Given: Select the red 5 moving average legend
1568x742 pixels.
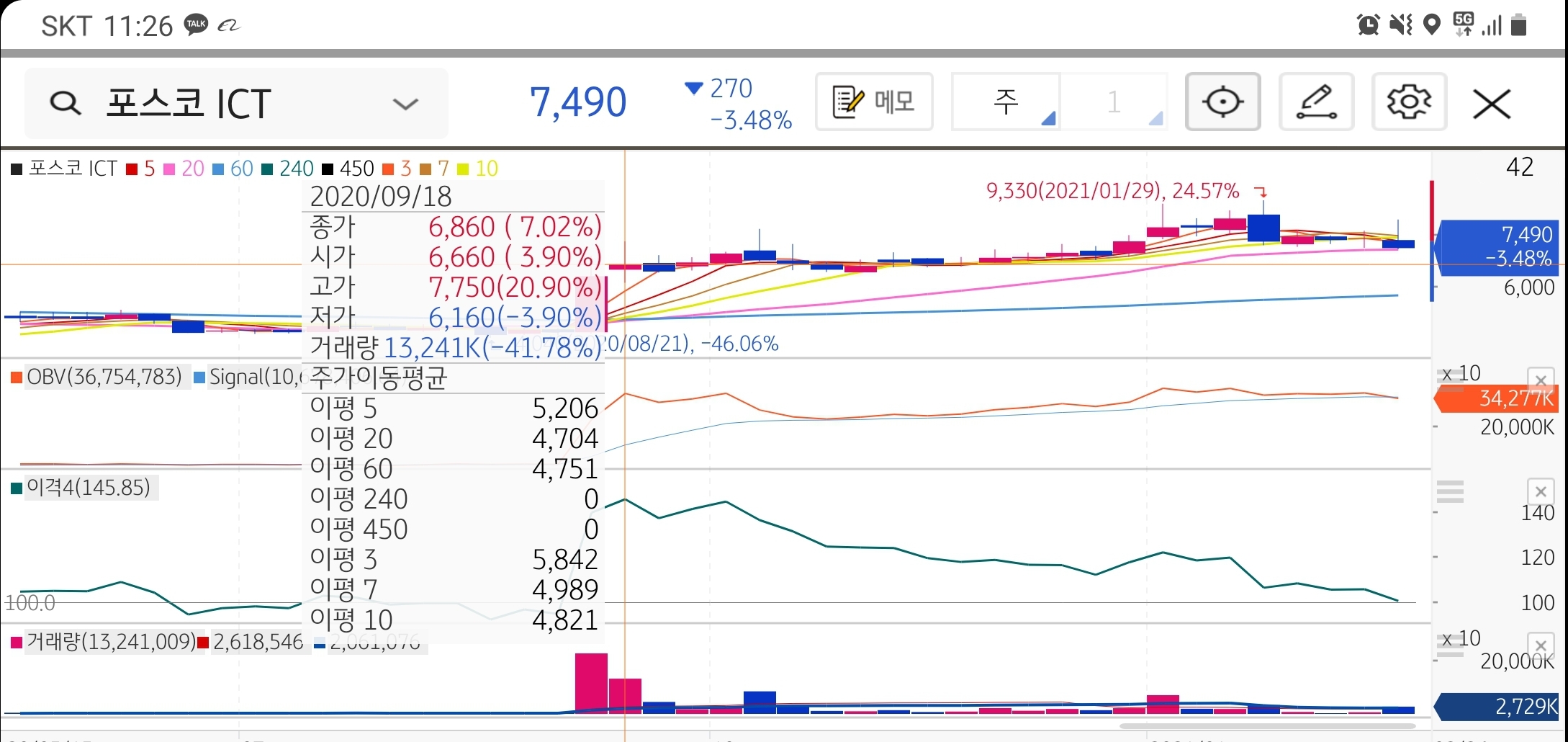Looking at the screenshot, I should (141, 169).
